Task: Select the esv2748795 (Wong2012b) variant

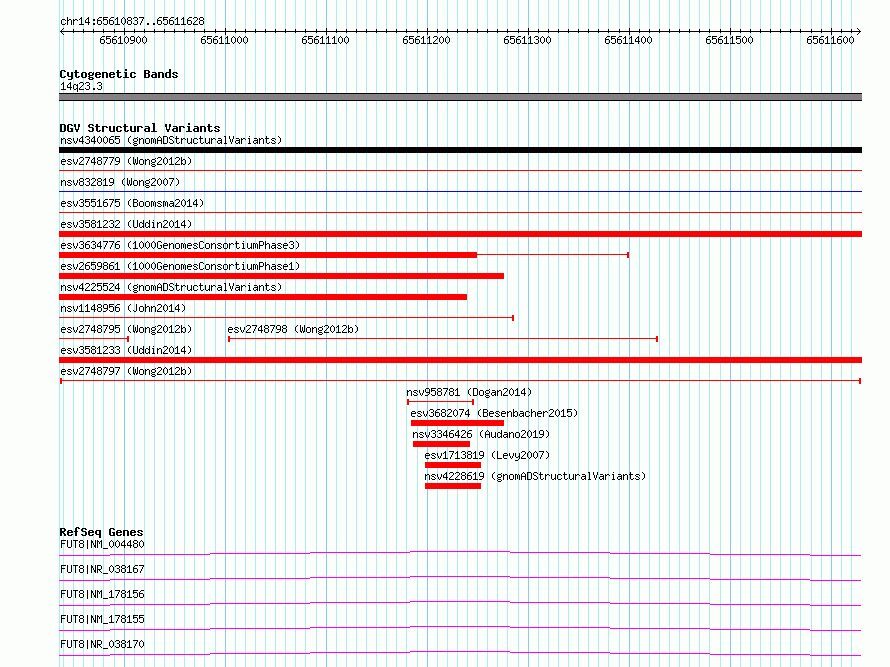Action: click(126, 329)
